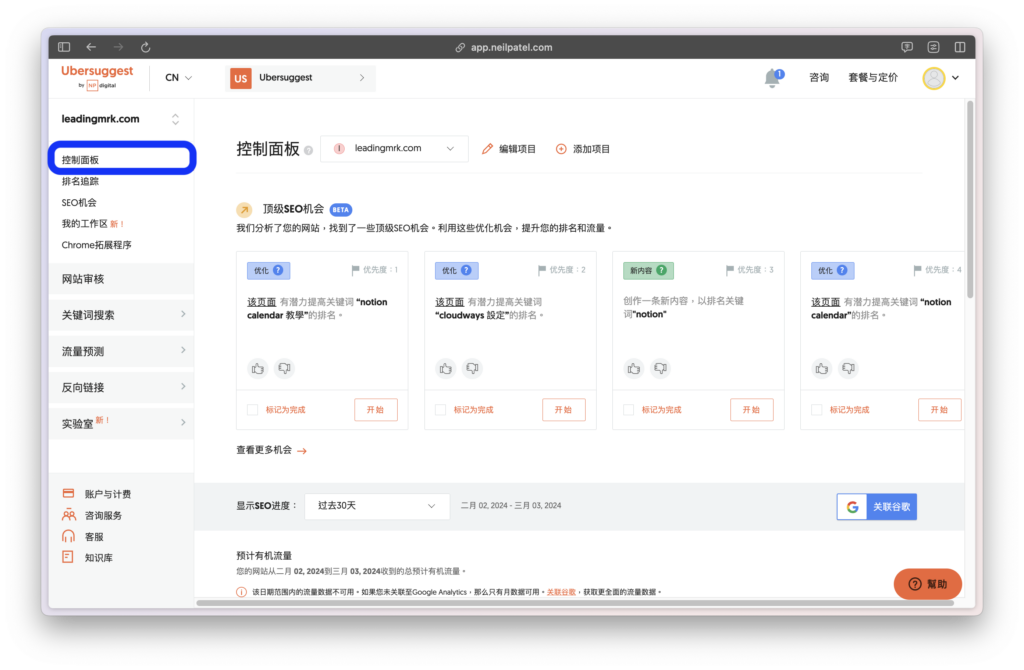
Task: Go back with browser back arrow
Action: coord(91,47)
